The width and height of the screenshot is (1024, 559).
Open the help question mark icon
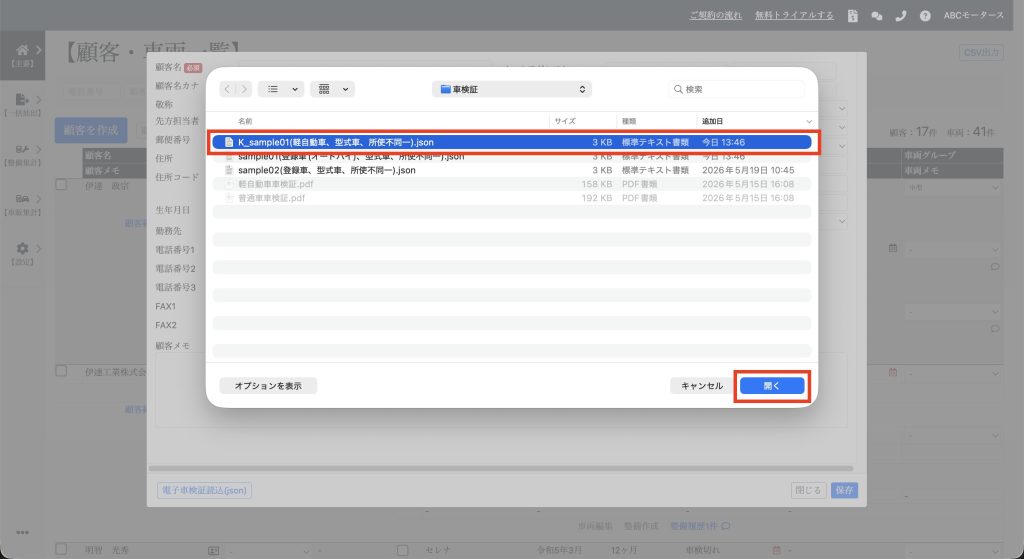click(925, 16)
